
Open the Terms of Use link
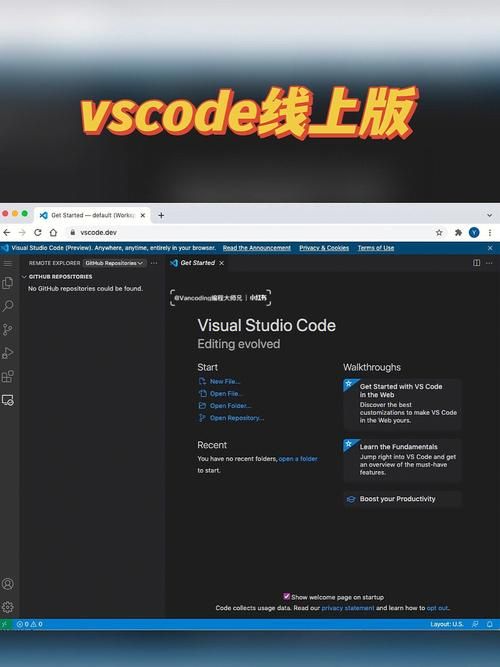point(376,248)
